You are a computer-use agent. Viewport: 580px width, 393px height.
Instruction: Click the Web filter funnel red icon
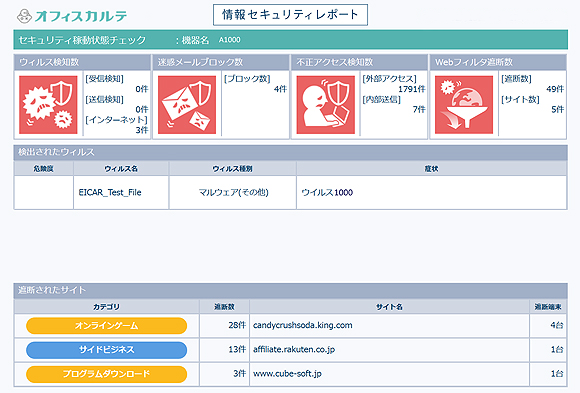click(464, 105)
